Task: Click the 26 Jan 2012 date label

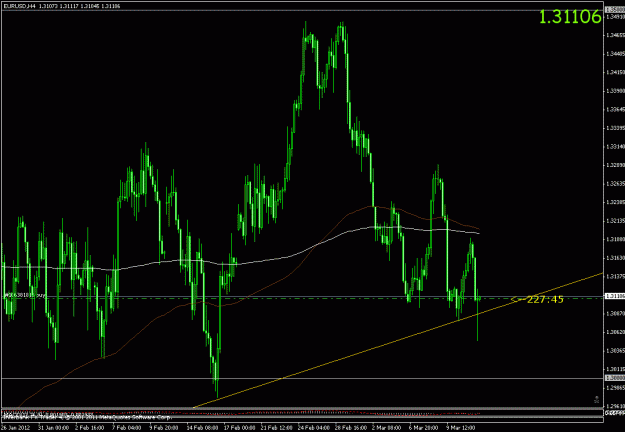Action: (x=16, y=428)
